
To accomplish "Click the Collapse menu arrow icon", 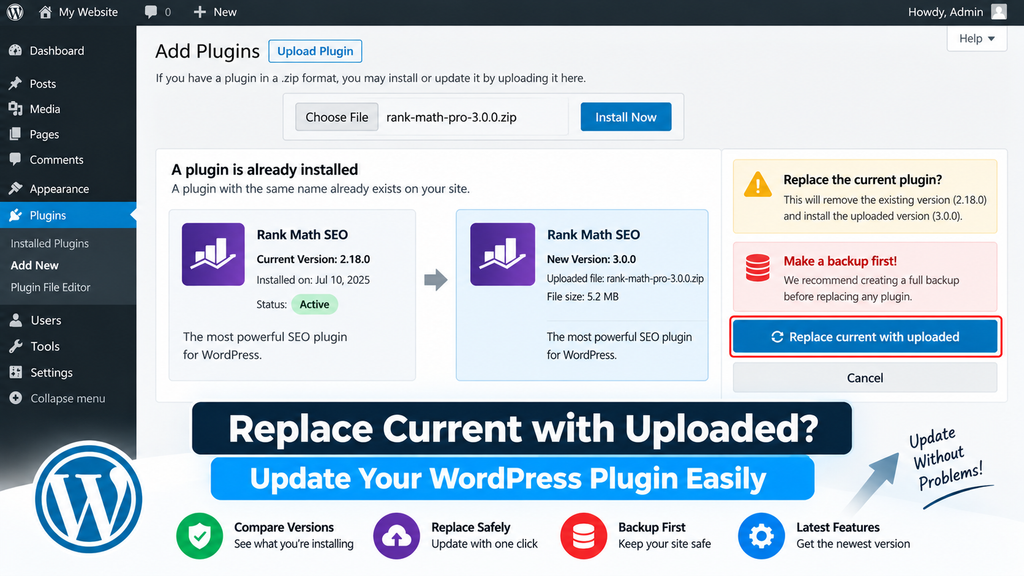I will click(16, 398).
